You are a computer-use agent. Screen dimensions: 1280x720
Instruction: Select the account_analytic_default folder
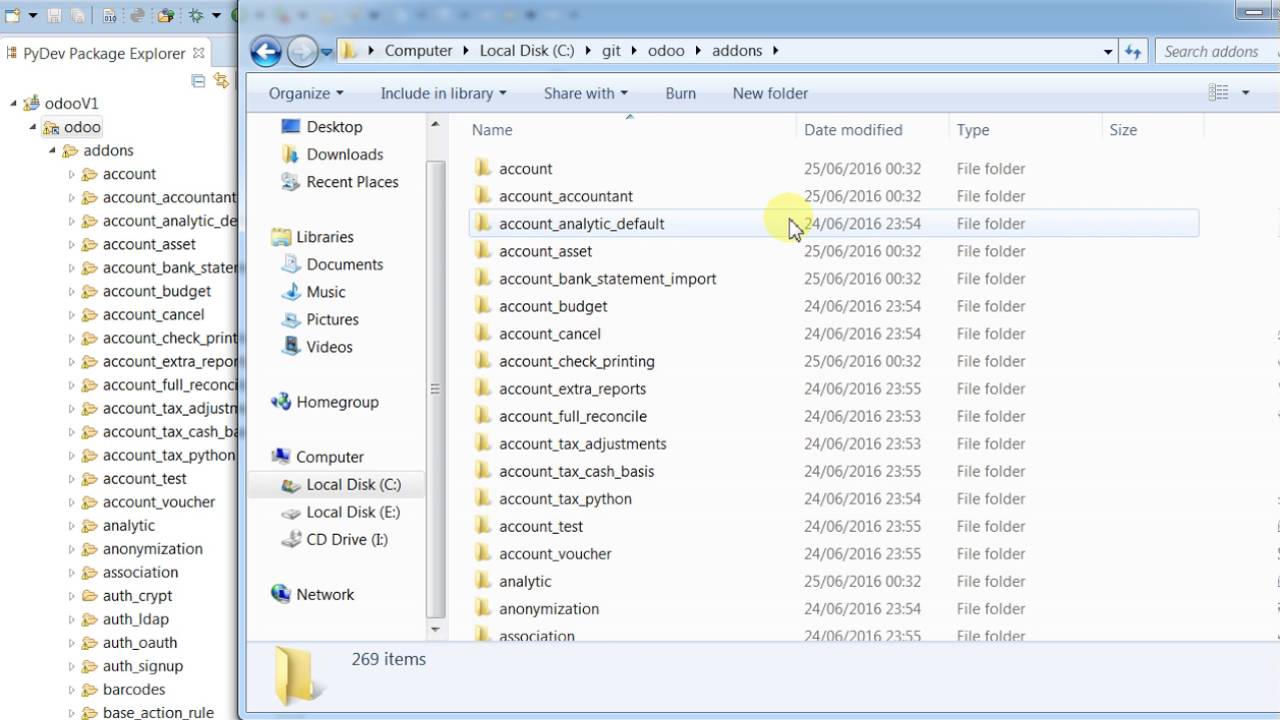[x=833, y=224]
